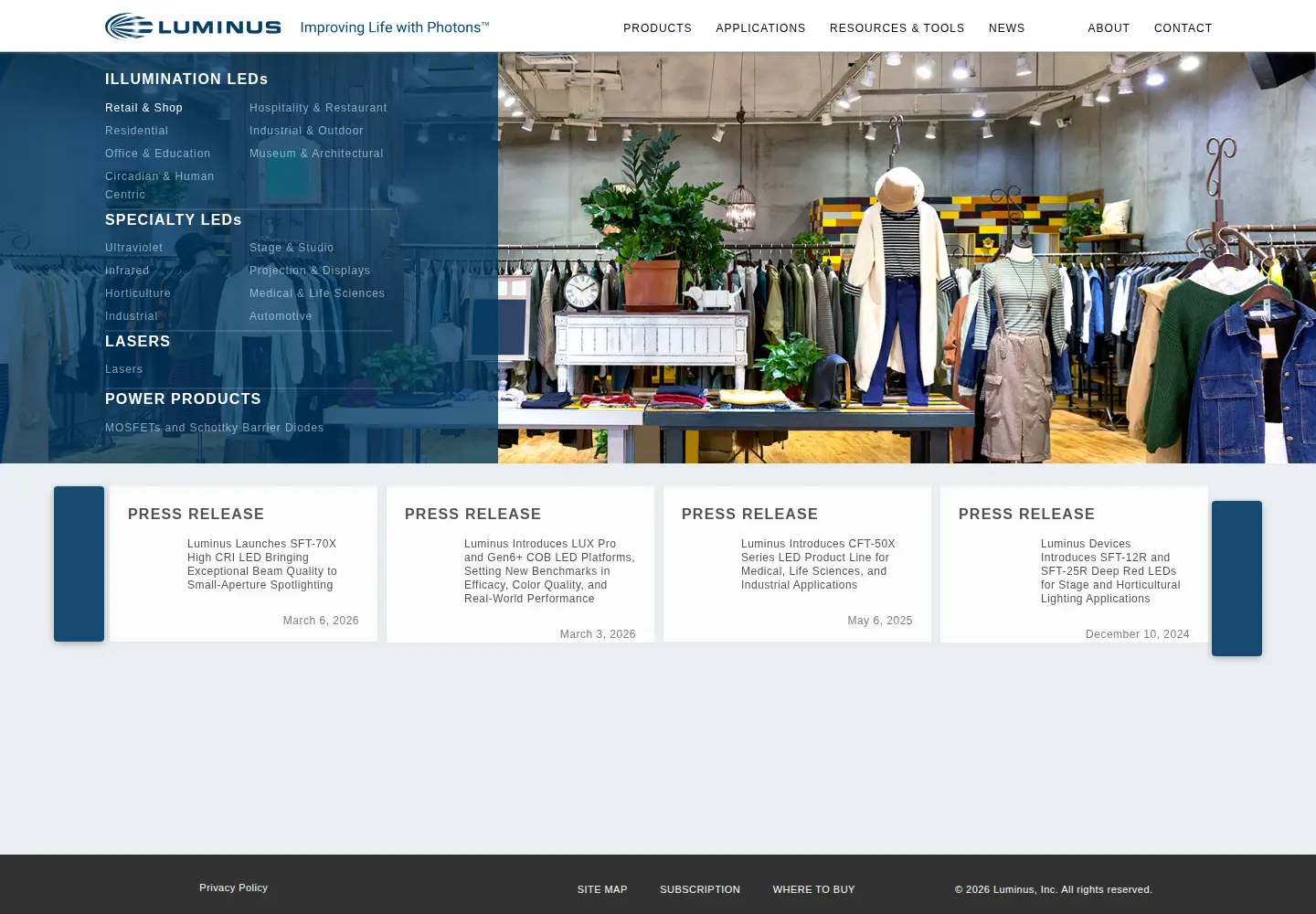Open Infrared specialty LEDs link

[127, 271]
